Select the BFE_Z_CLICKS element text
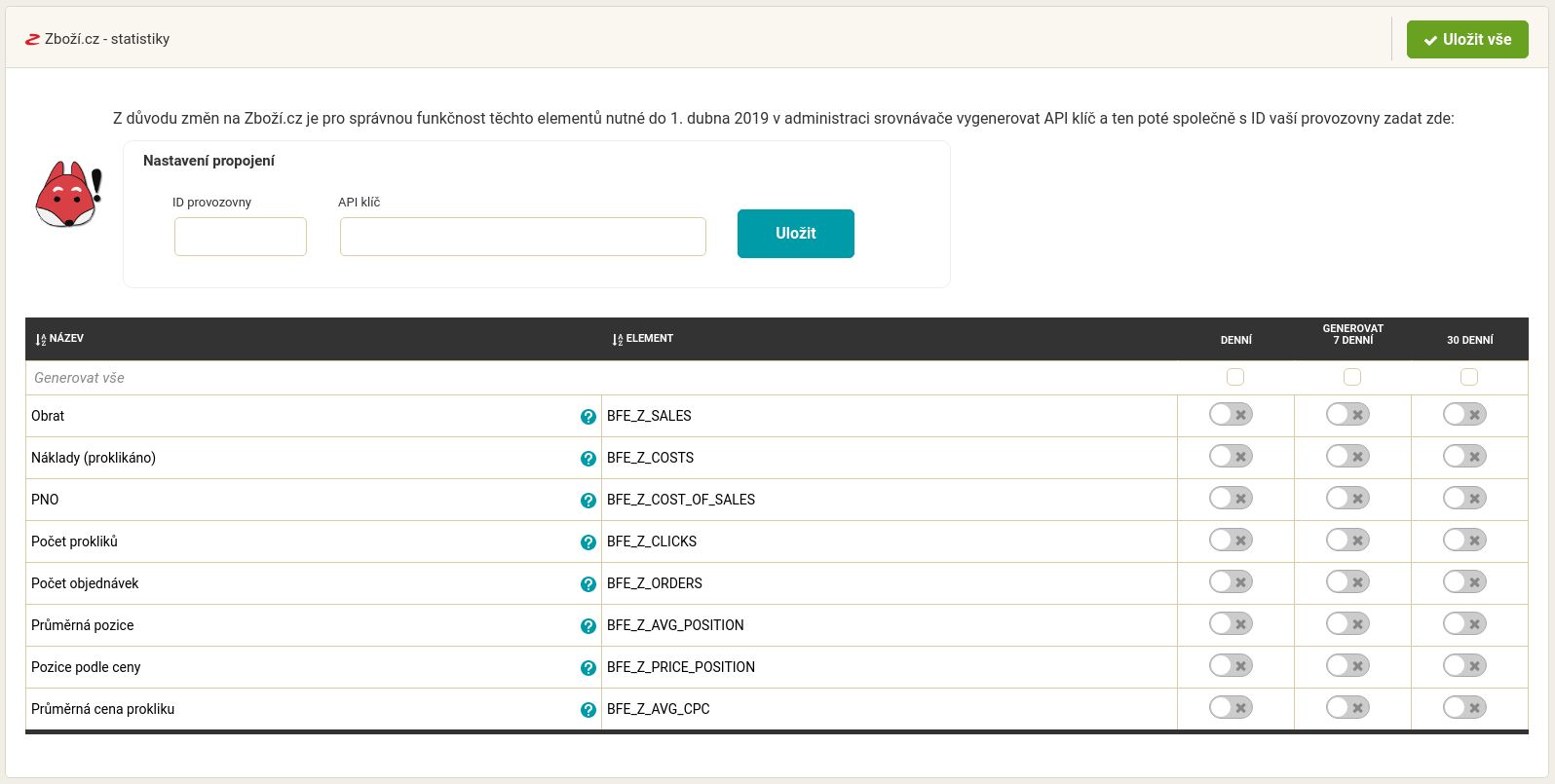Screen dimensions: 1555x784 tap(652, 541)
